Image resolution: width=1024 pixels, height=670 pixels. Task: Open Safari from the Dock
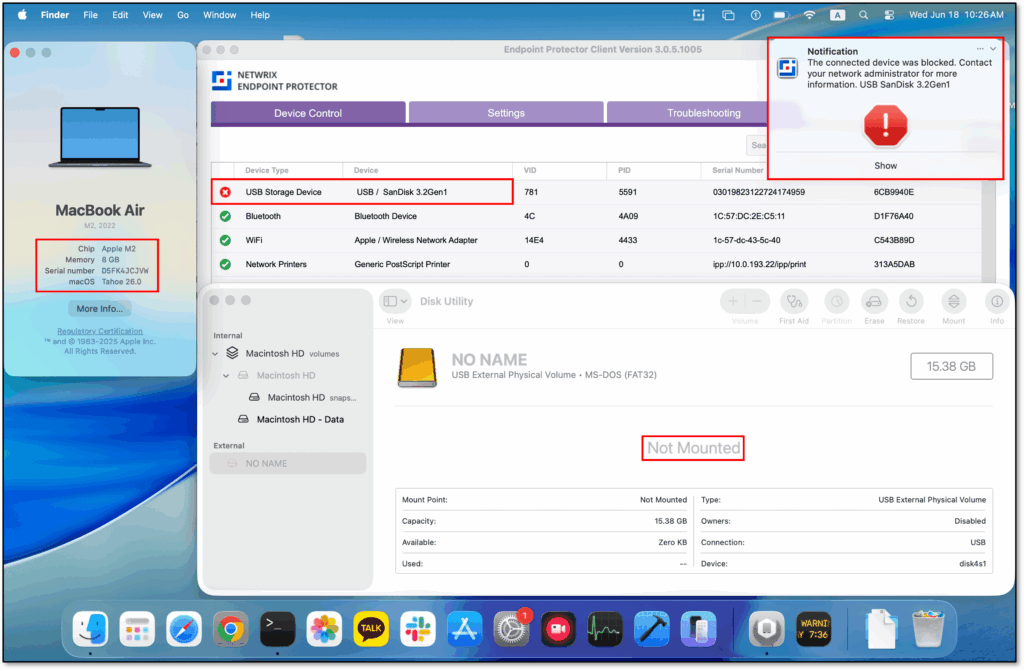[184, 630]
